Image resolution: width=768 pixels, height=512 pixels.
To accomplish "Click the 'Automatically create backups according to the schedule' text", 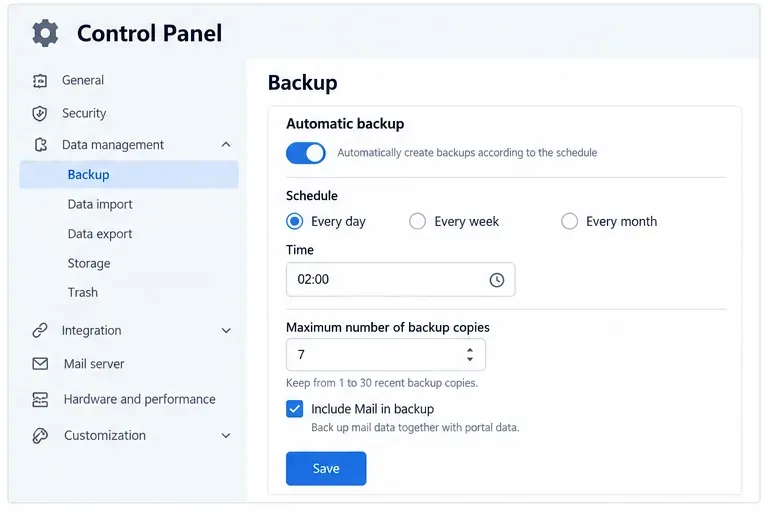I will [467, 153].
